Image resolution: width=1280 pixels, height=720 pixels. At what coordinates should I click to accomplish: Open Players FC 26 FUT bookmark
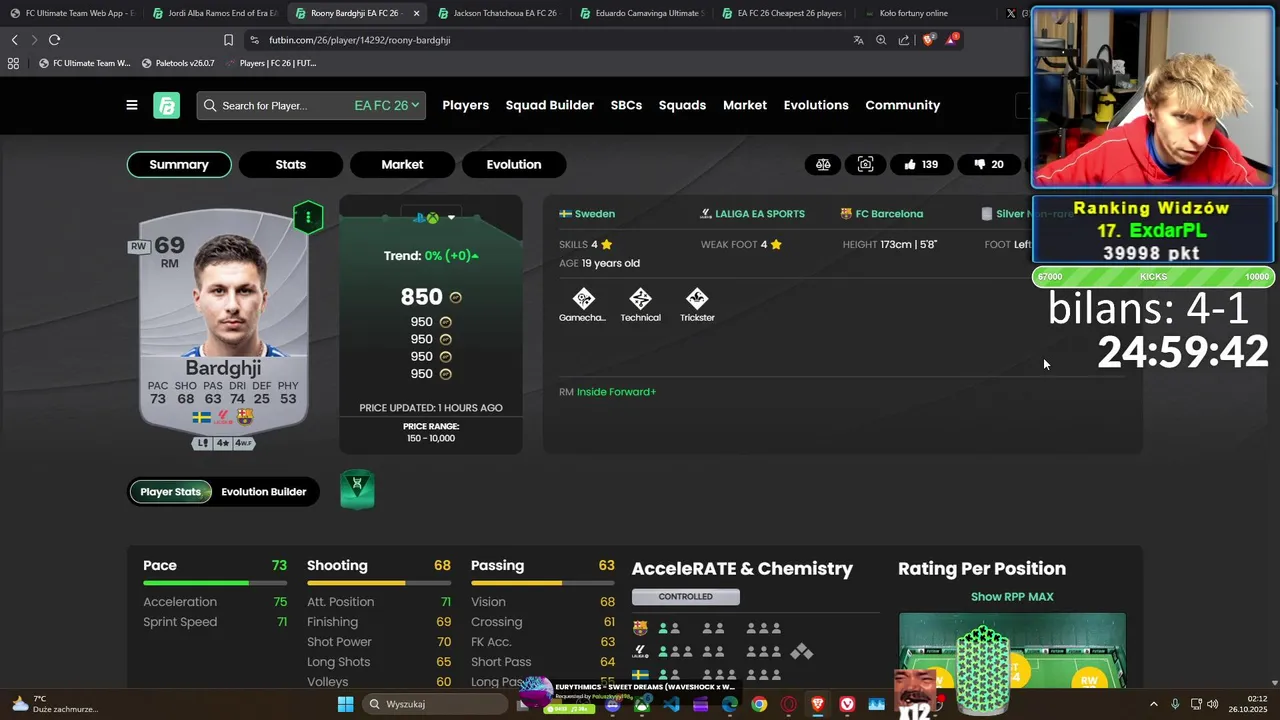coord(271,63)
